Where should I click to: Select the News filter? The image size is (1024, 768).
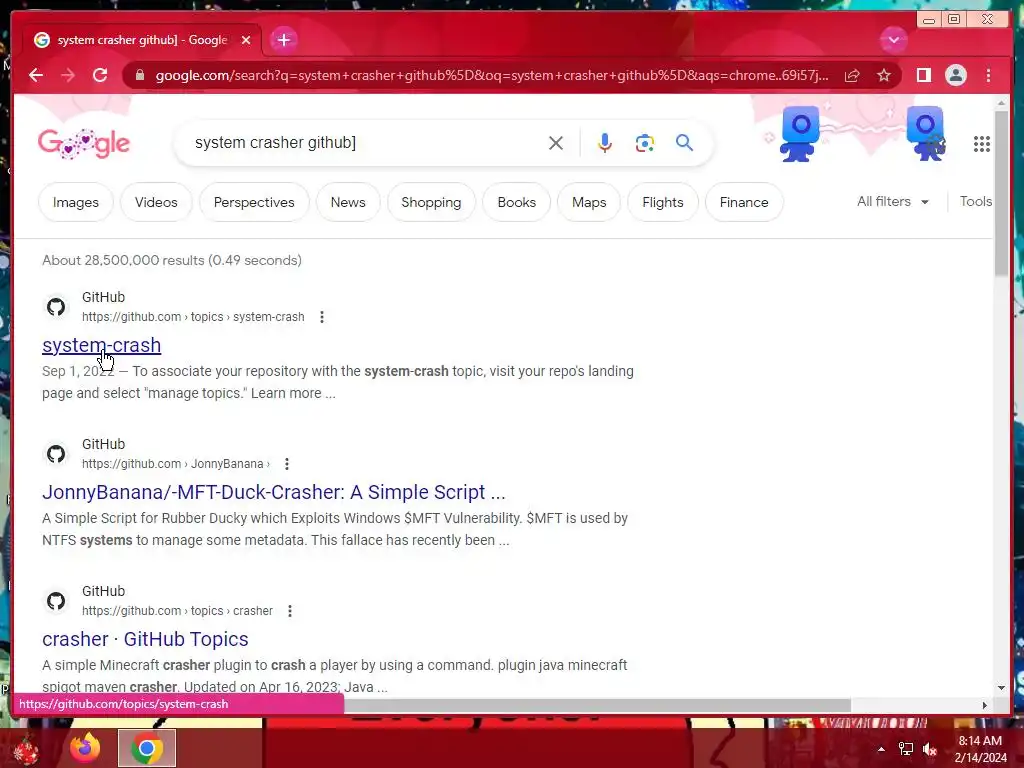pos(348,202)
